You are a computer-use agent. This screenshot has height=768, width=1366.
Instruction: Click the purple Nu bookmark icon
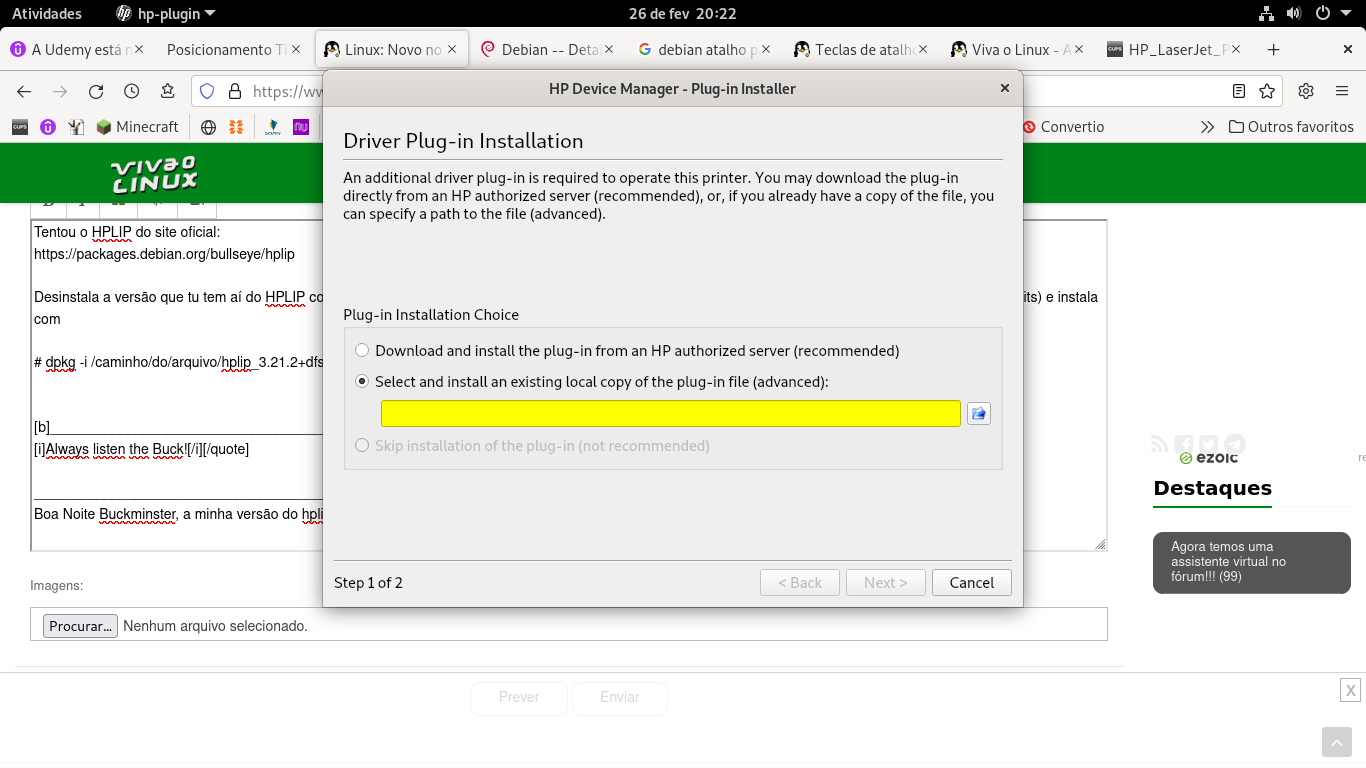pos(301,127)
